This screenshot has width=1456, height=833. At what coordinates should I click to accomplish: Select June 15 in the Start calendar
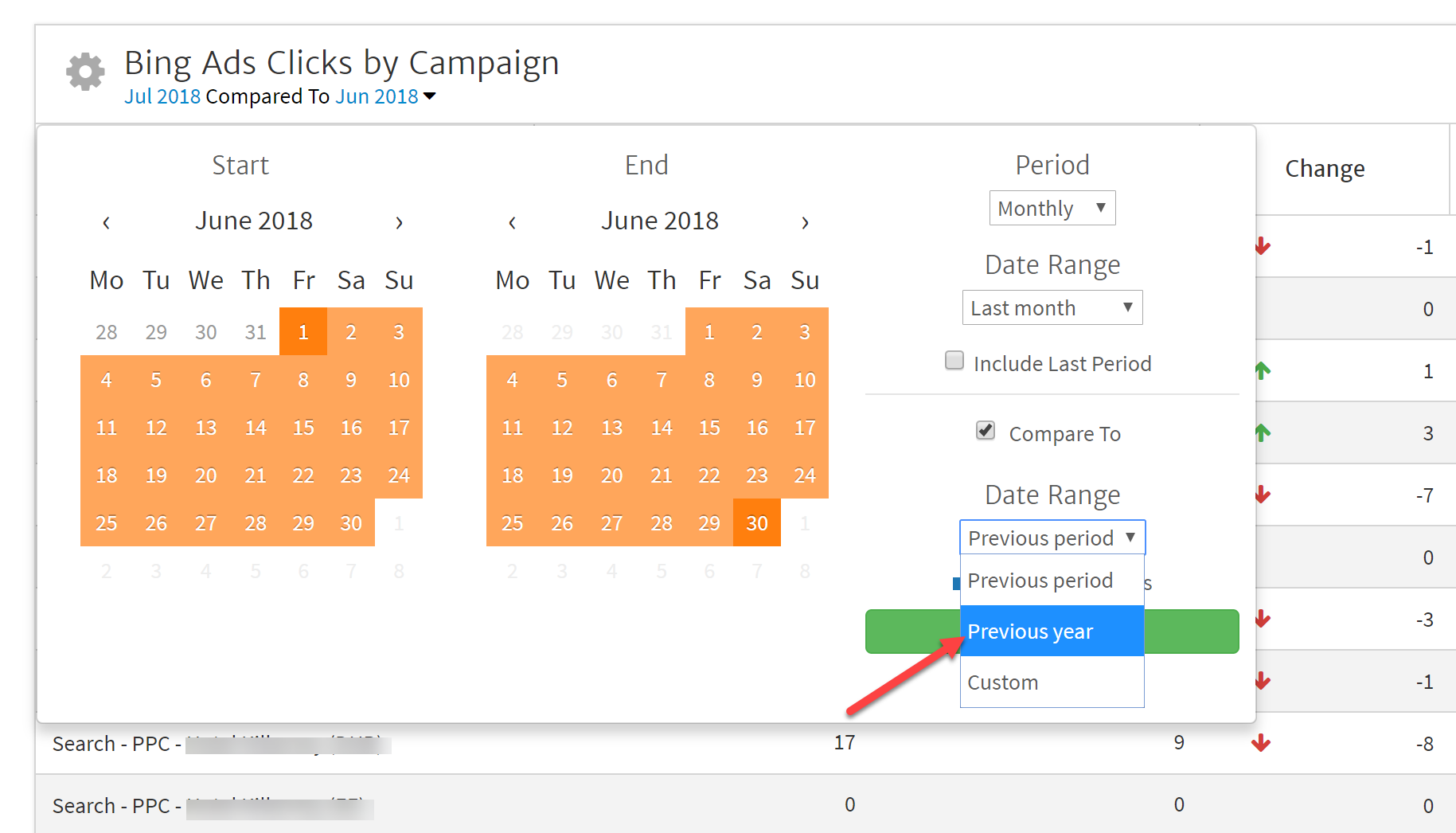(x=303, y=428)
